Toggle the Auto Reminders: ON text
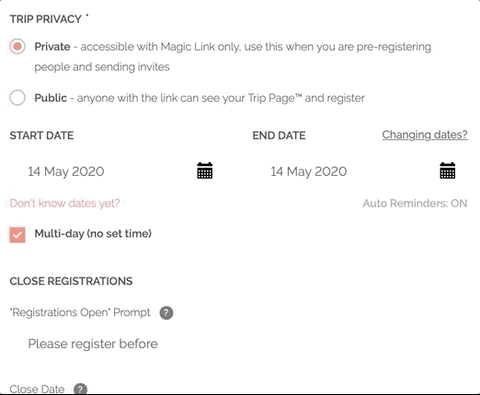Viewport: 480px width, 395px height. click(415, 203)
